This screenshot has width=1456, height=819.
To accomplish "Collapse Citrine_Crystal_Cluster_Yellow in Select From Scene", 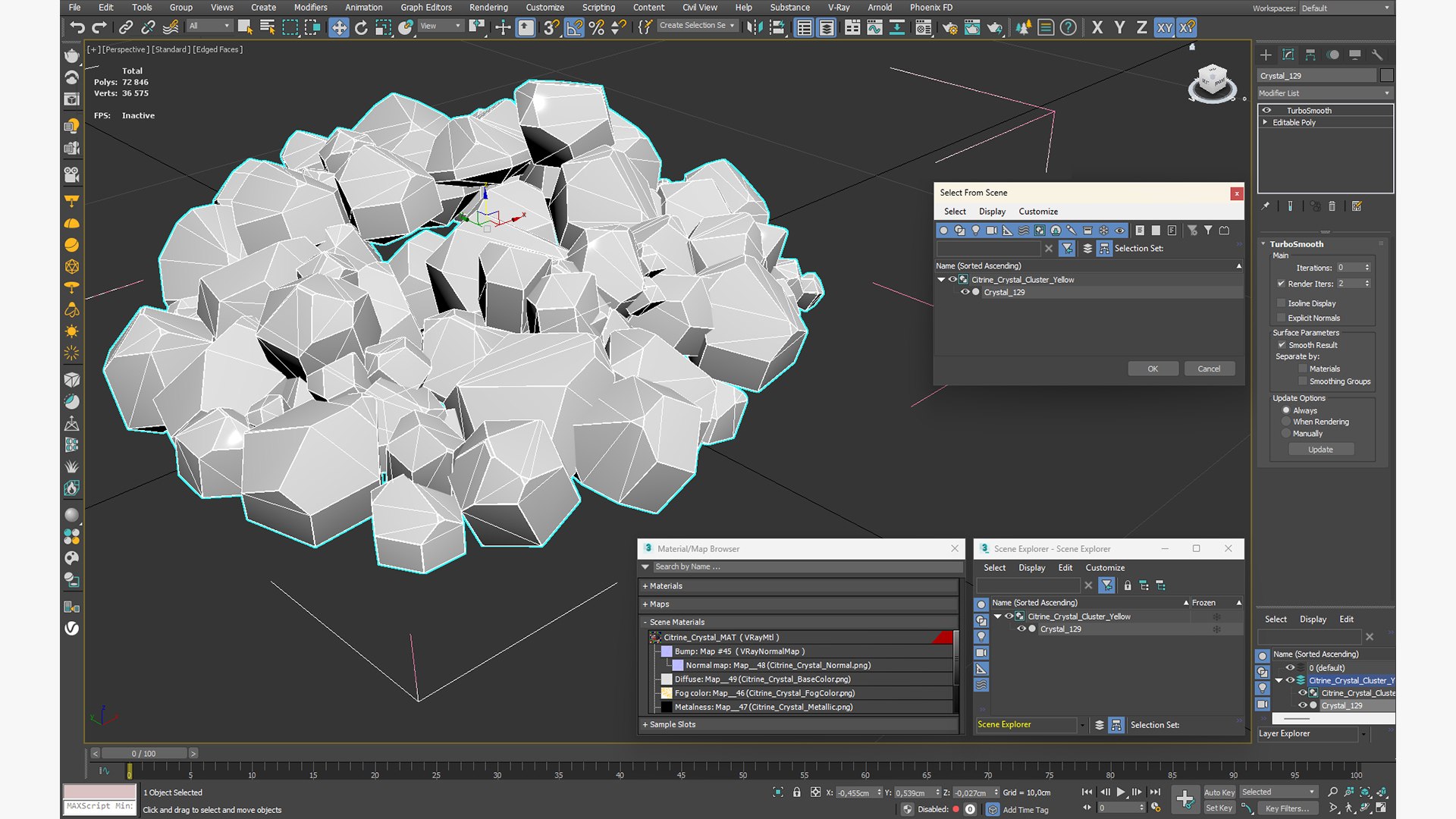I will (942, 280).
